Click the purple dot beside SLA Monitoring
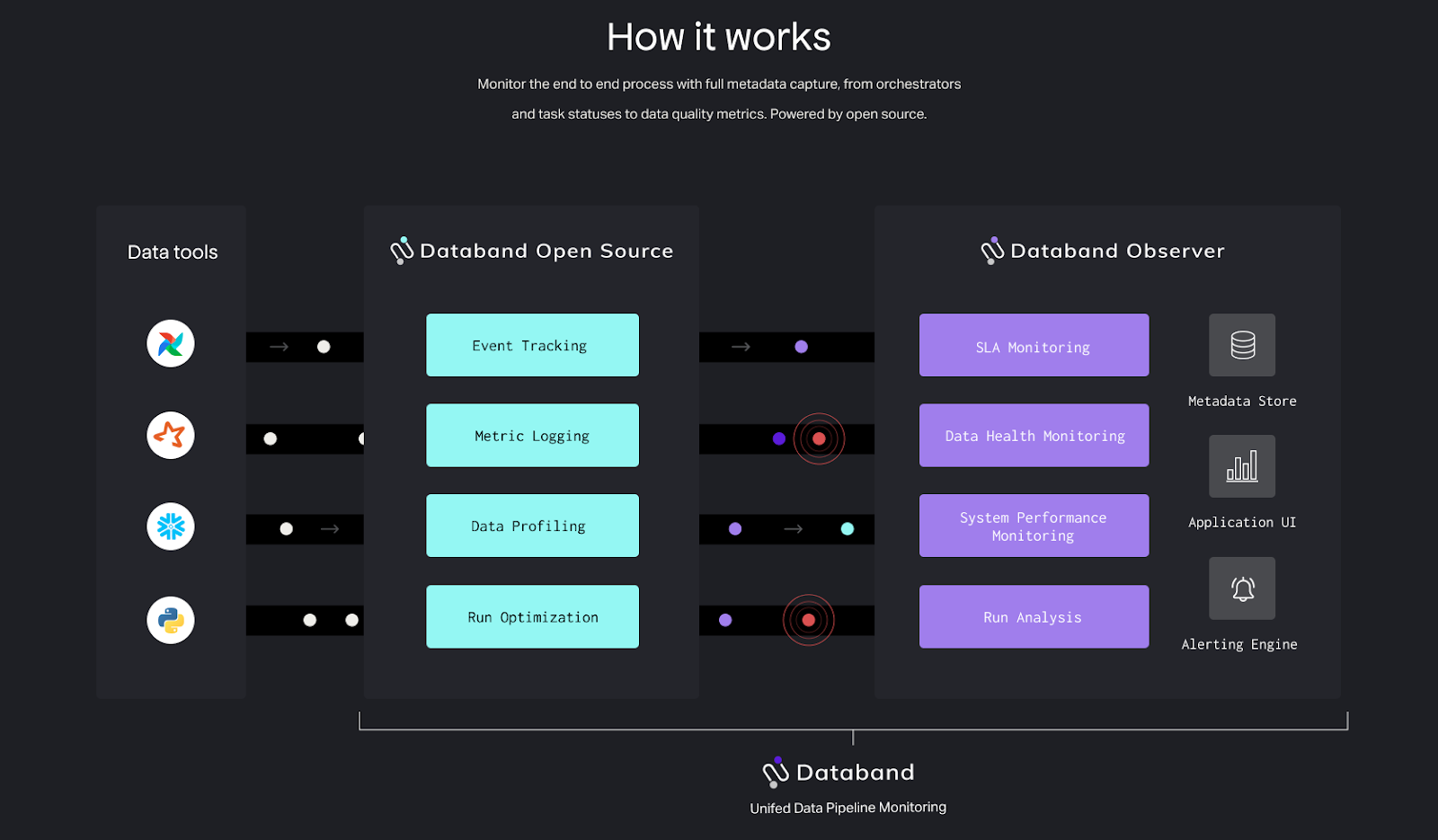Image resolution: width=1438 pixels, height=840 pixels. coord(801,347)
